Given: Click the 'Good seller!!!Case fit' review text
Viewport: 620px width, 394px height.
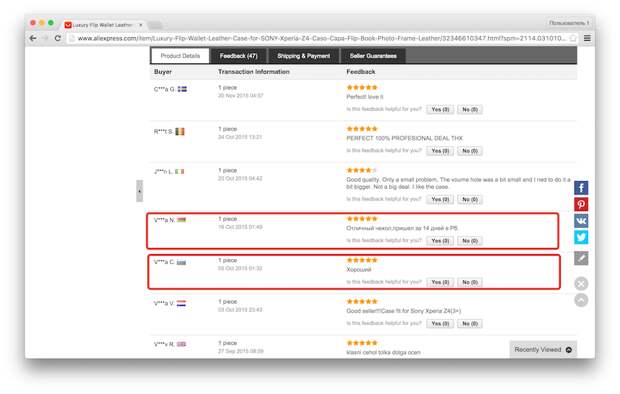Looking at the screenshot, I should (x=403, y=311).
